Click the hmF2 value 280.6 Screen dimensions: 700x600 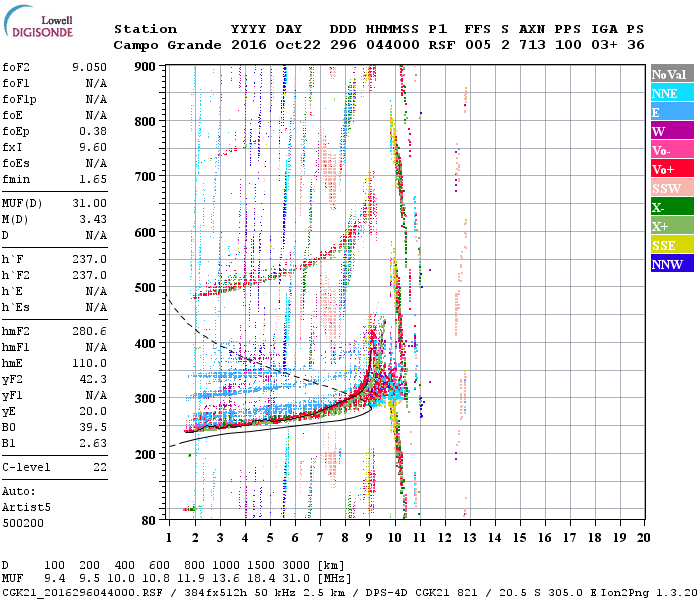(x=89, y=331)
